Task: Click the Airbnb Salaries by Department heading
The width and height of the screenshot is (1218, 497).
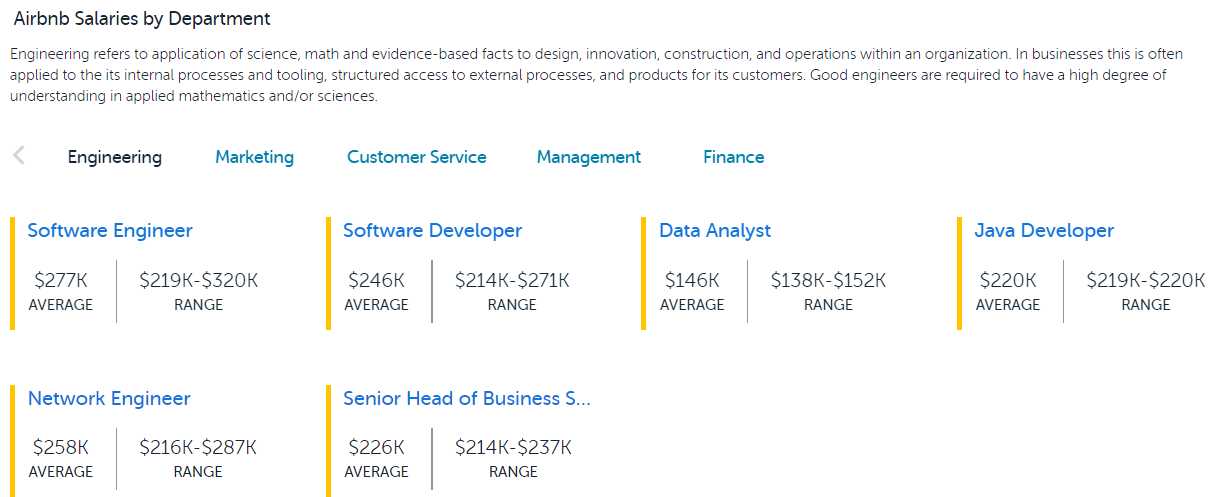Action: point(142,19)
